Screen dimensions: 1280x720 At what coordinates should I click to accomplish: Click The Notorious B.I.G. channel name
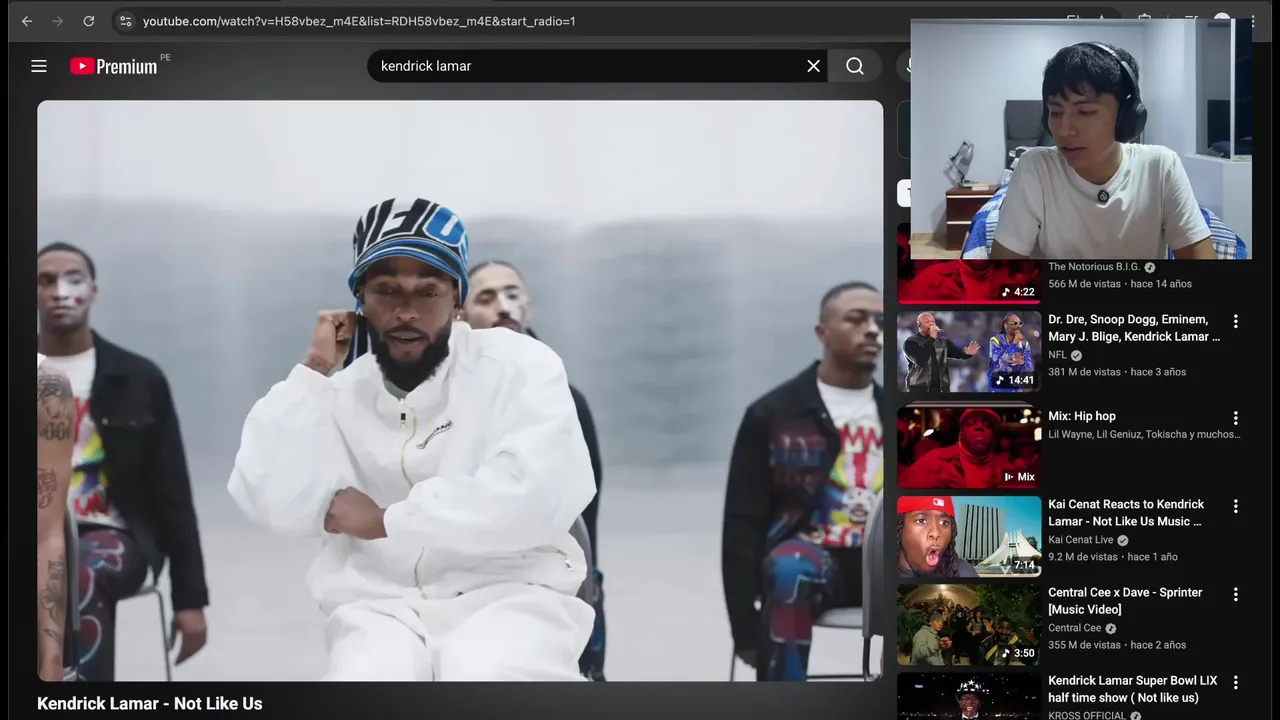click(x=1095, y=267)
